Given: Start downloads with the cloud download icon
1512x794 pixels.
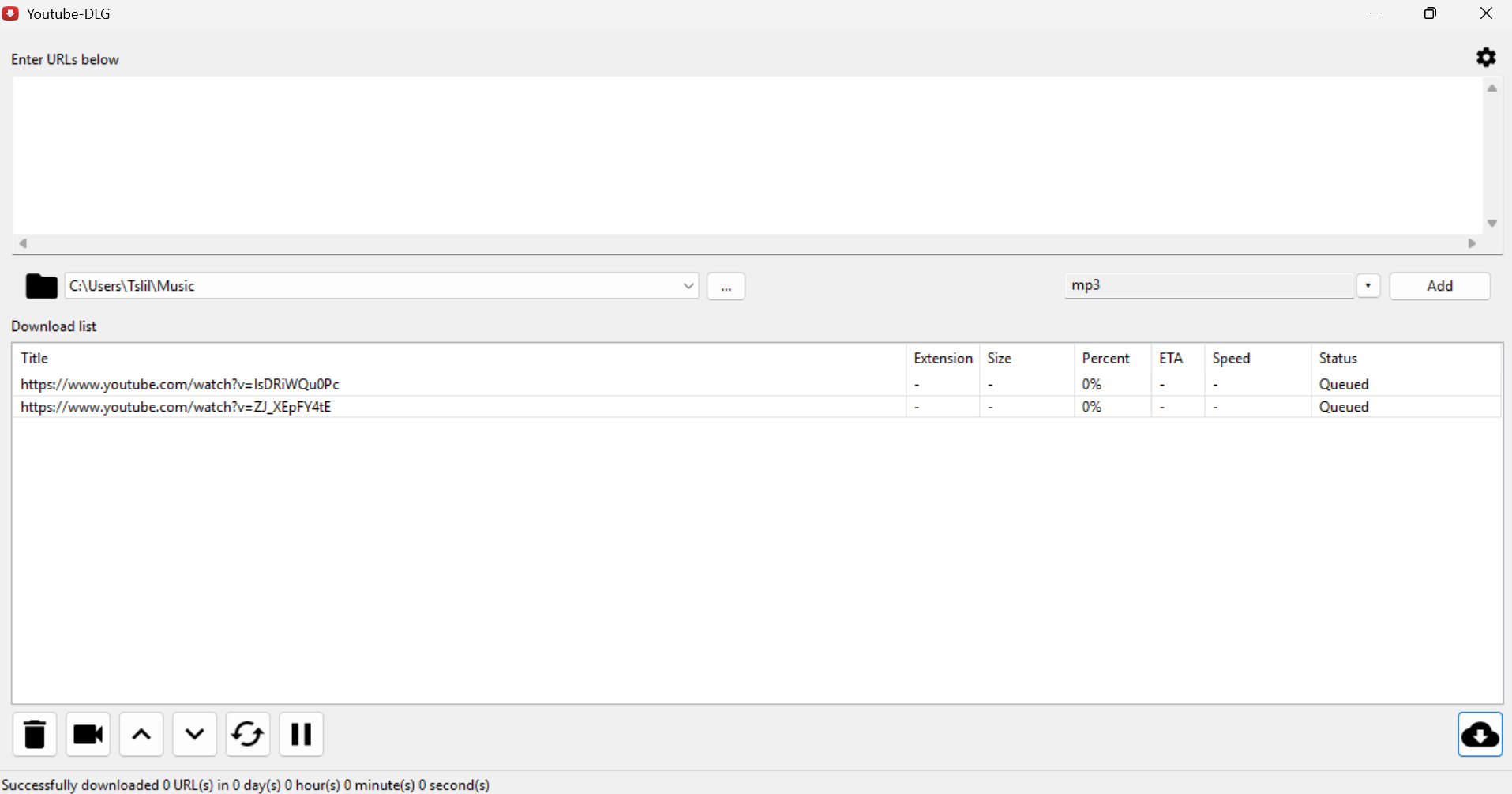Looking at the screenshot, I should tap(1480, 735).
